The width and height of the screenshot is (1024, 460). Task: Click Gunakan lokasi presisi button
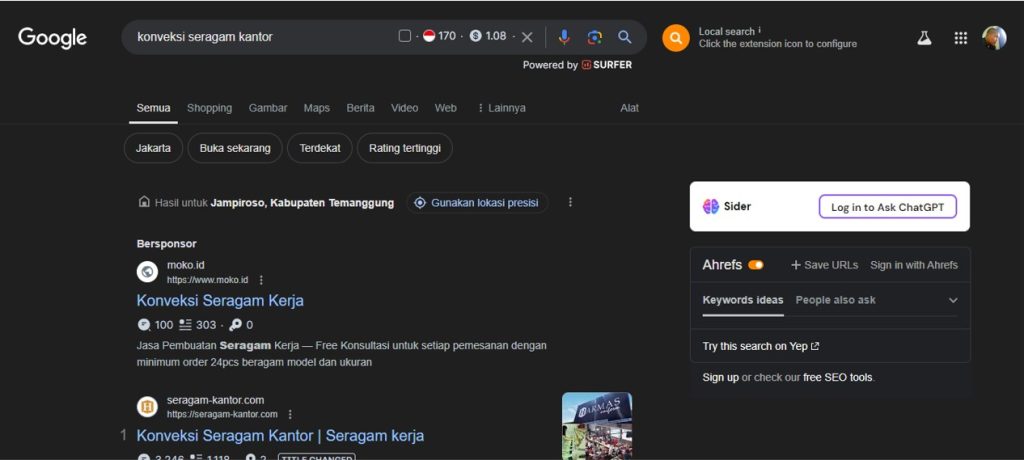[x=477, y=203]
